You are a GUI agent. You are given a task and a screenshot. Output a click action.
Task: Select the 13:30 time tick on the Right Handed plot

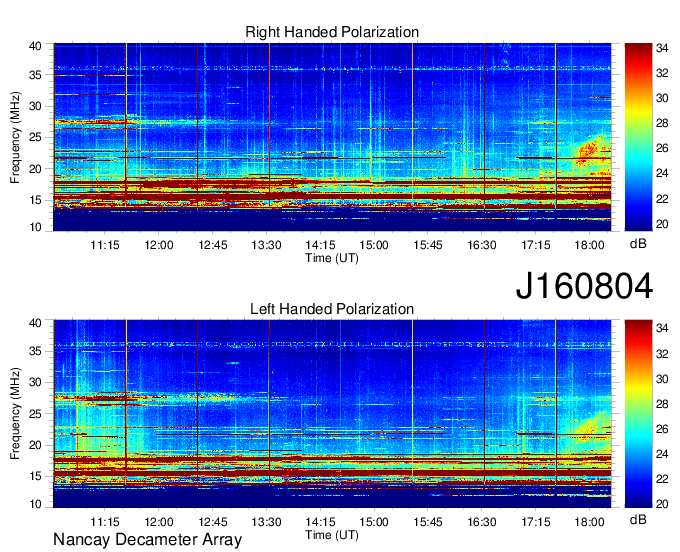[x=266, y=245]
